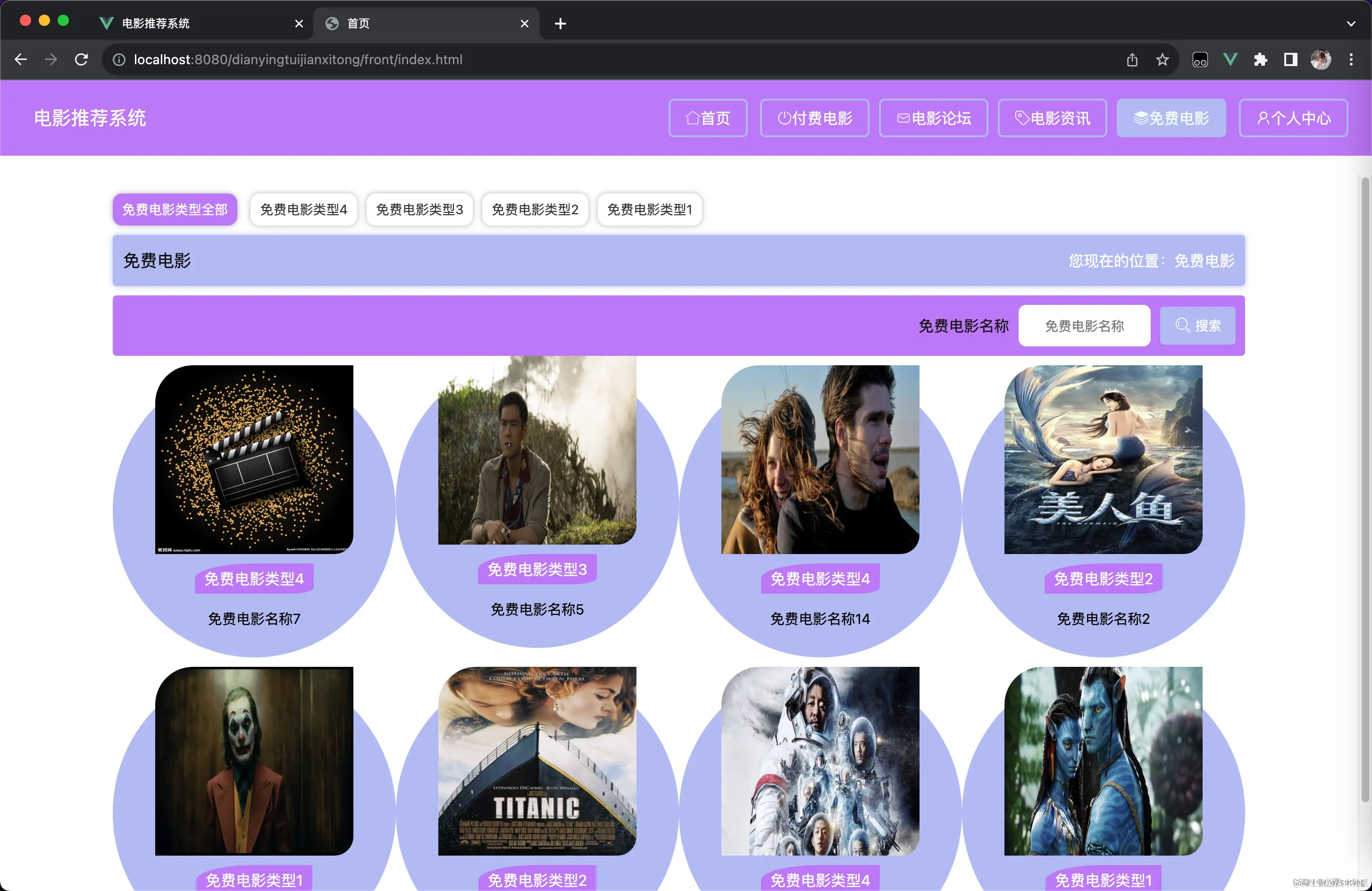1372x891 pixels.
Task: Open the tab overflow chevron menu
Action: [1351, 24]
